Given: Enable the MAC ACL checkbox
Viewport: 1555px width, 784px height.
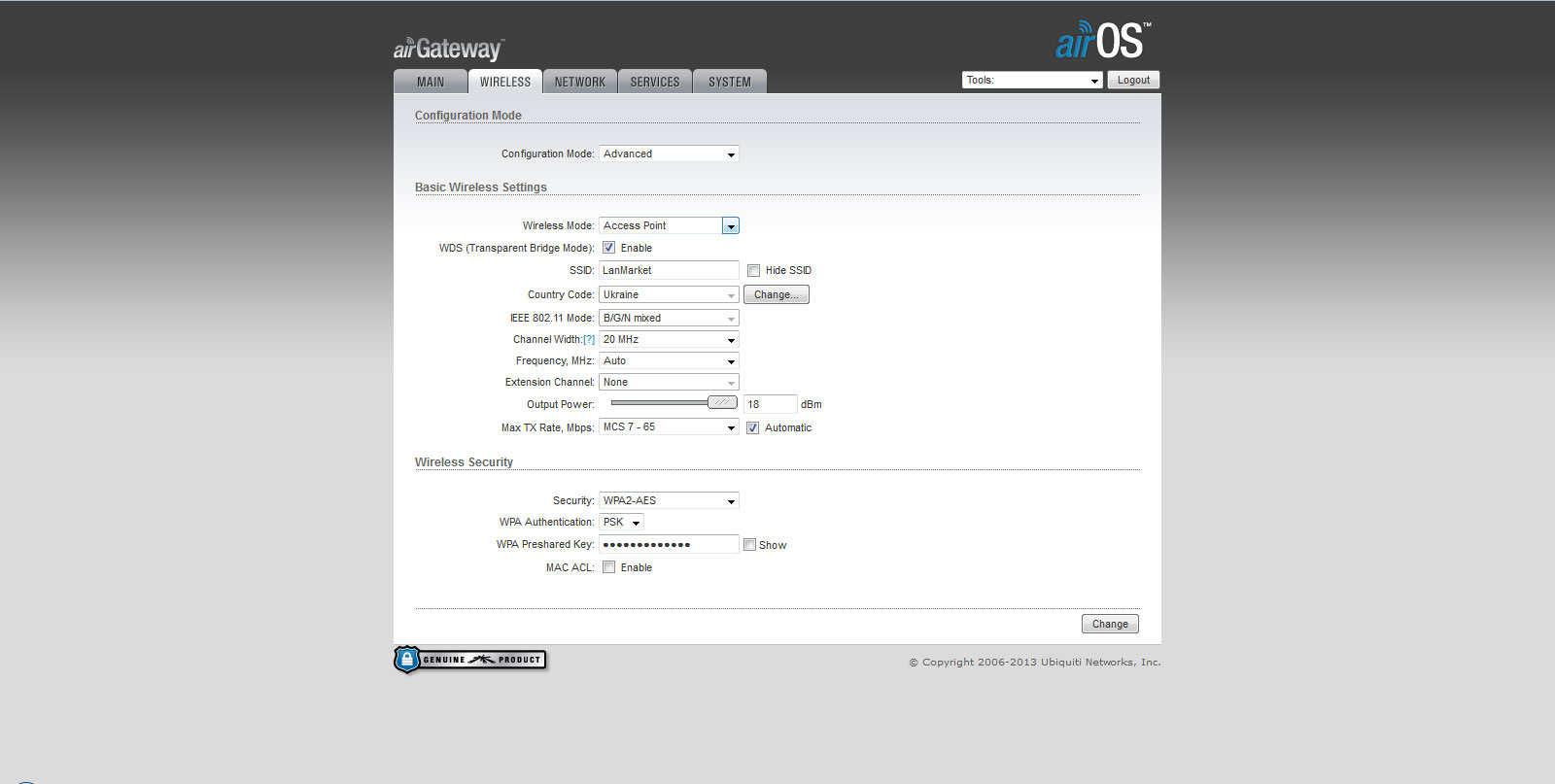Looking at the screenshot, I should [608, 567].
